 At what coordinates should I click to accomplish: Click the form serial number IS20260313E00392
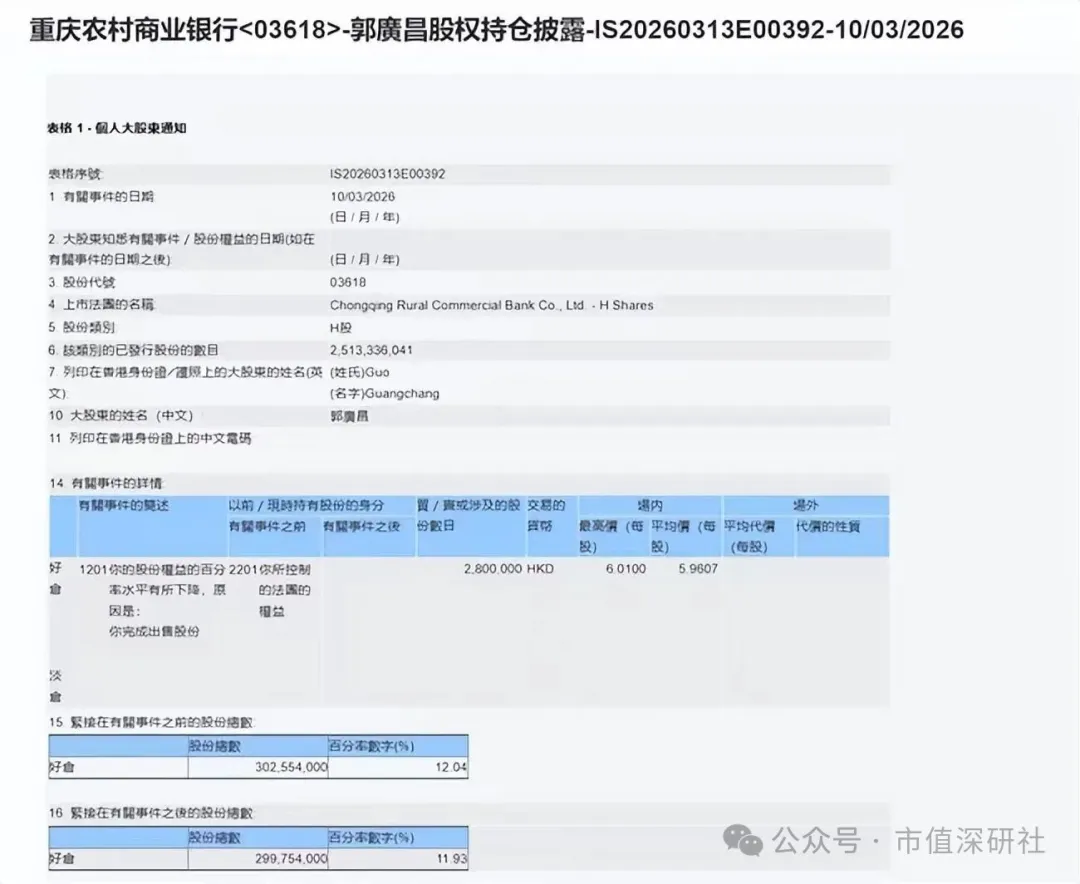click(x=387, y=174)
